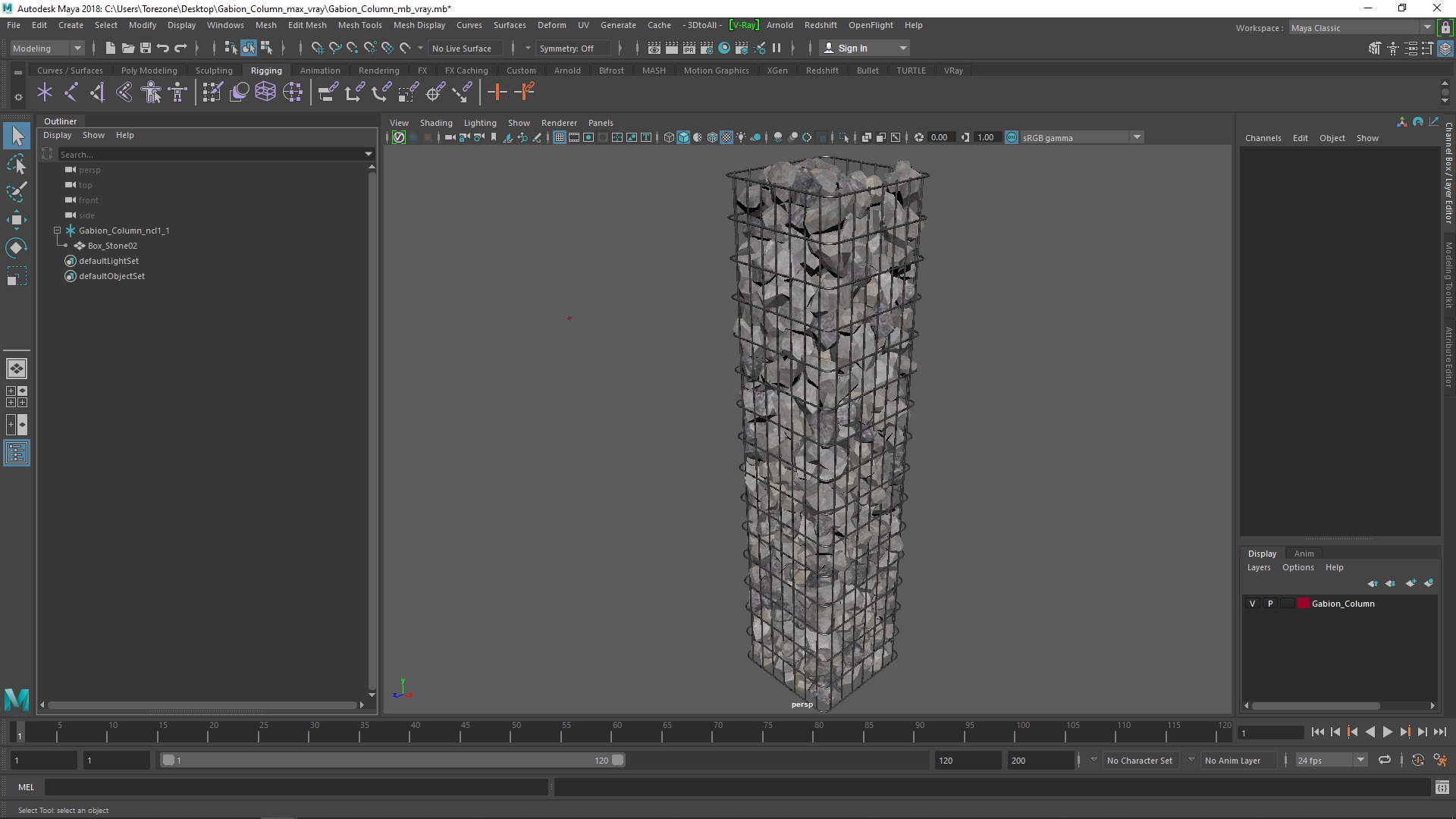Click the four view layout icon
Viewport: 1456px width, 819px height.
17,397
